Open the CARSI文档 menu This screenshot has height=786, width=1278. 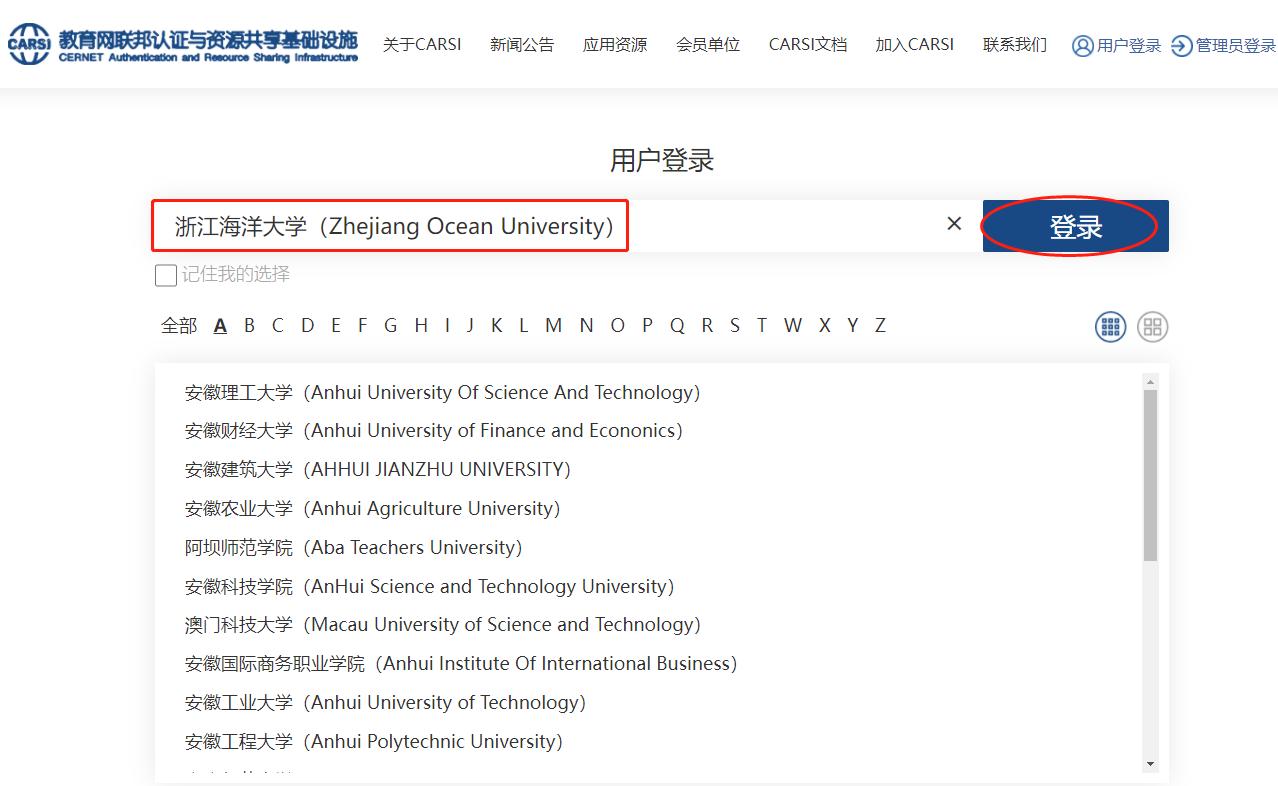pyautogui.click(x=808, y=45)
